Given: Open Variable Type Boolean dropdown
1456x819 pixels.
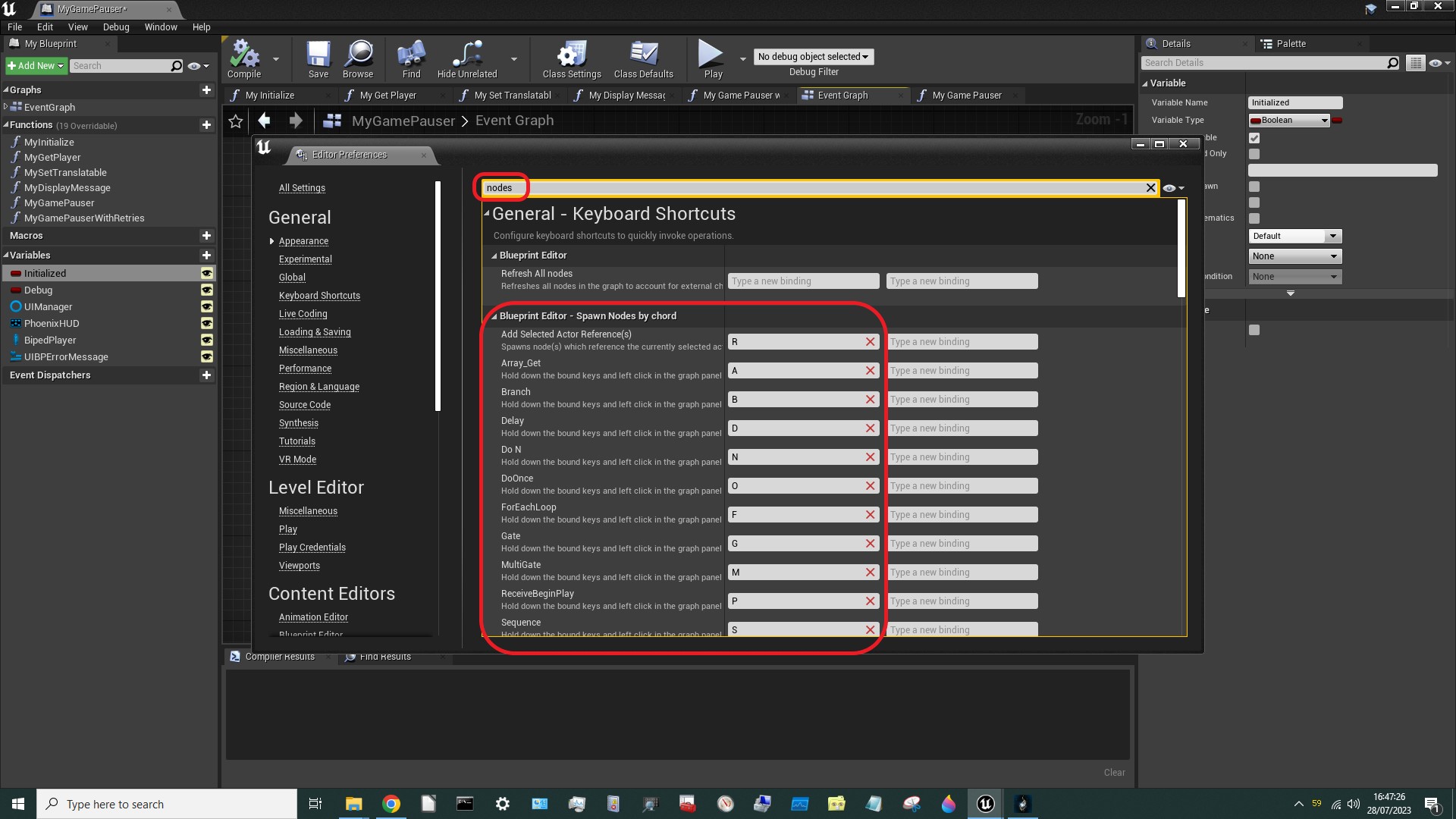Looking at the screenshot, I should 1289,120.
